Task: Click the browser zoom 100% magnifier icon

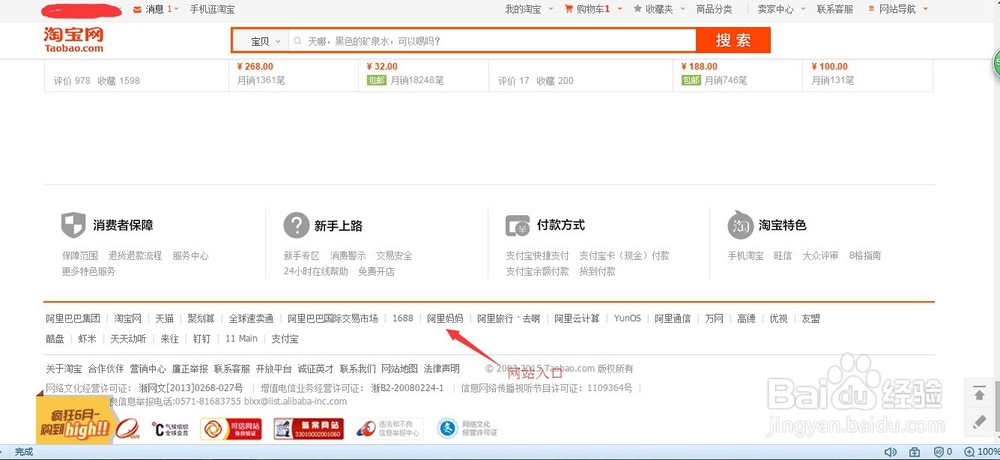Action: coord(969,452)
